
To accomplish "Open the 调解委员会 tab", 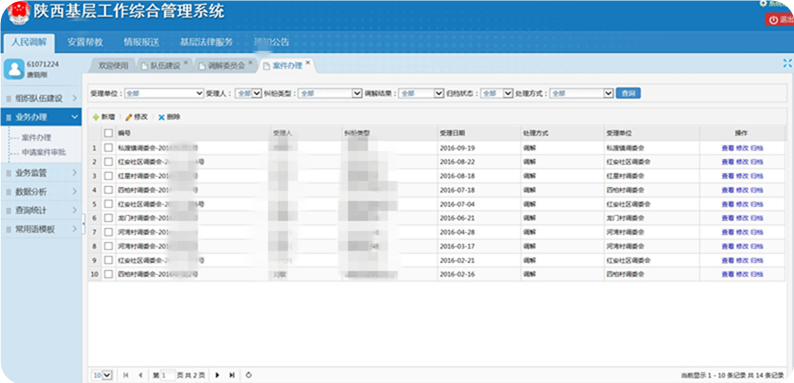I will tap(226, 65).
